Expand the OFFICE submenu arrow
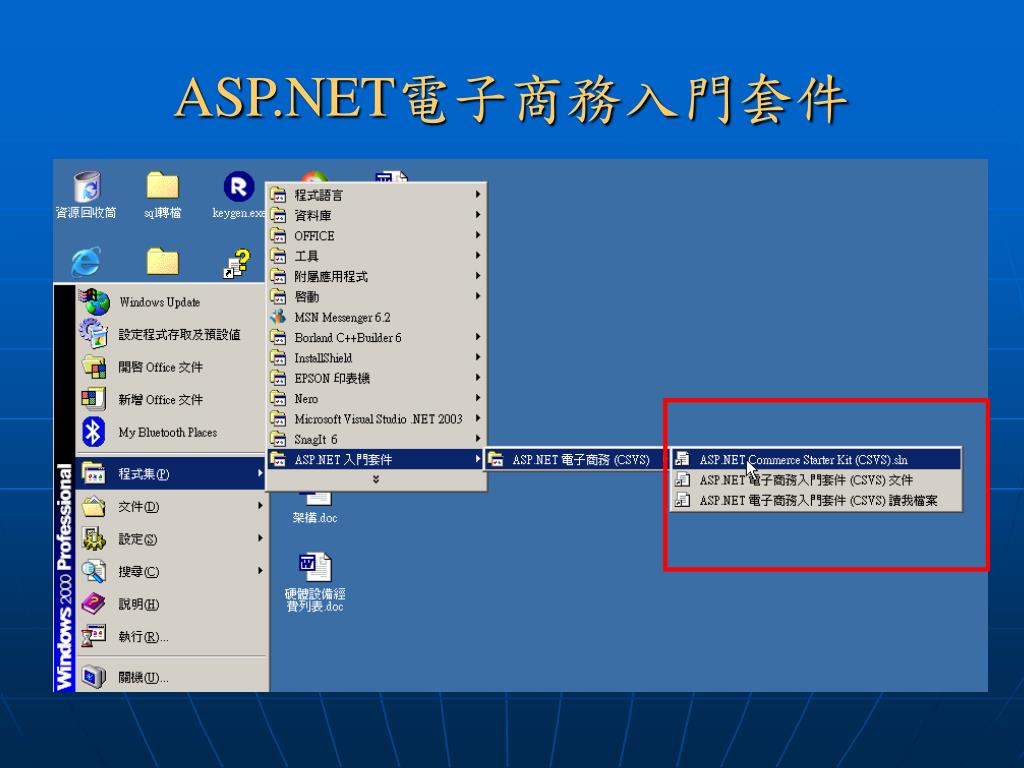 [x=478, y=235]
